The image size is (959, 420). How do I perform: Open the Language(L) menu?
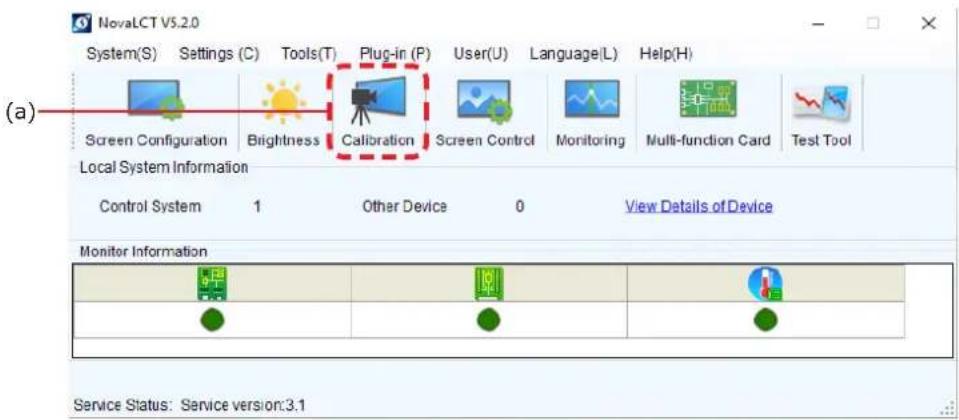[x=574, y=54]
